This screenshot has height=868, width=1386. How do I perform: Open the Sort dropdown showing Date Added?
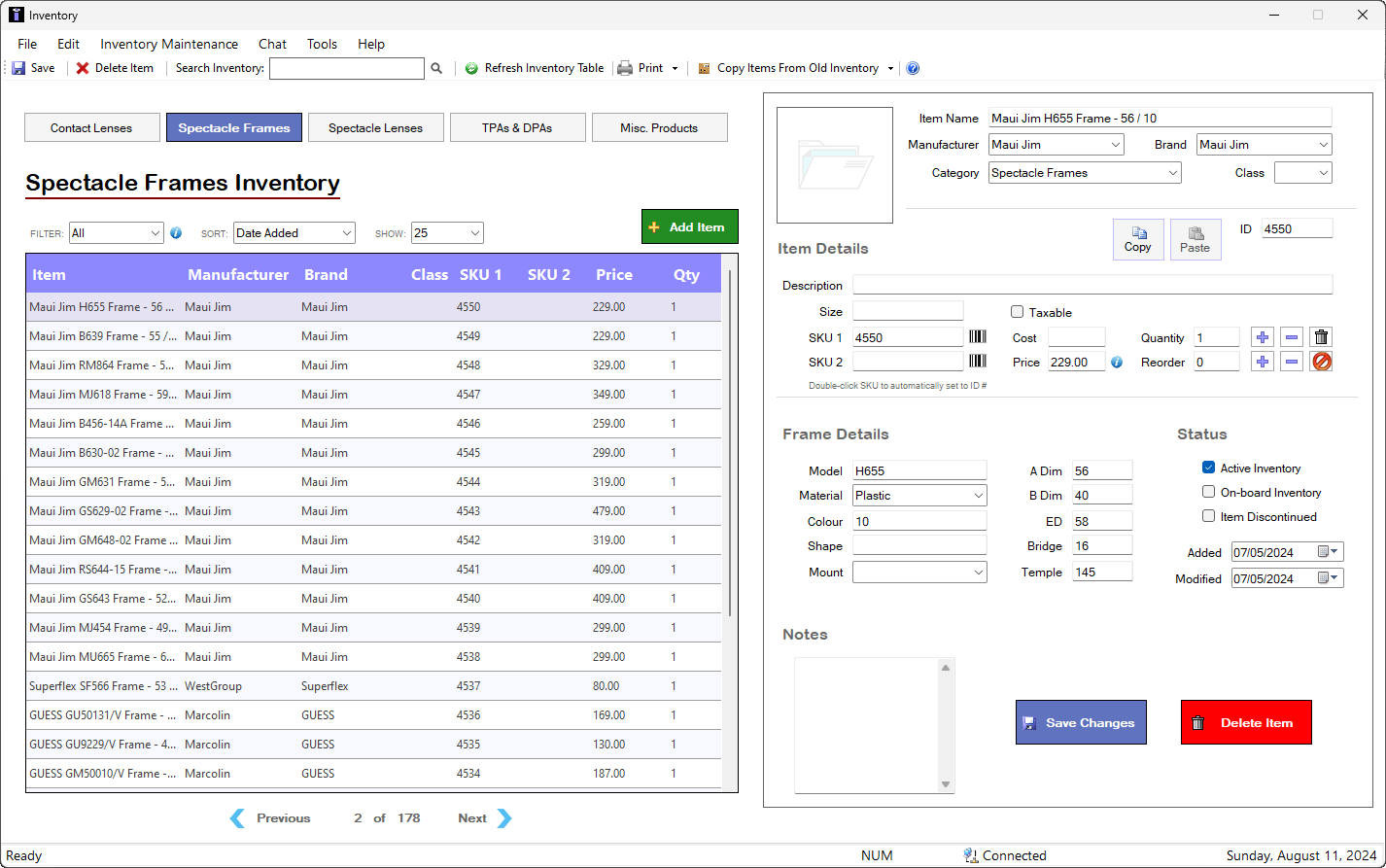tap(295, 233)
